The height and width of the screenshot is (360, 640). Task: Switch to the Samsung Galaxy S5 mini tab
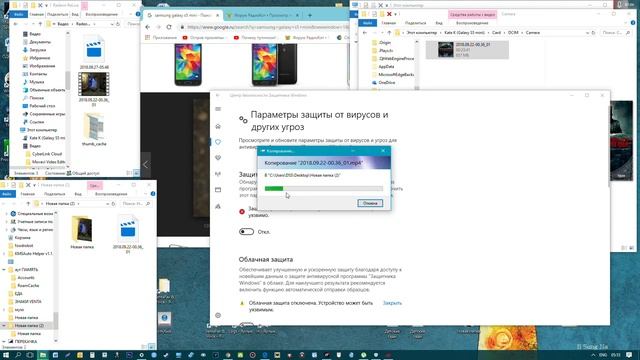click(x=182, y=15)
